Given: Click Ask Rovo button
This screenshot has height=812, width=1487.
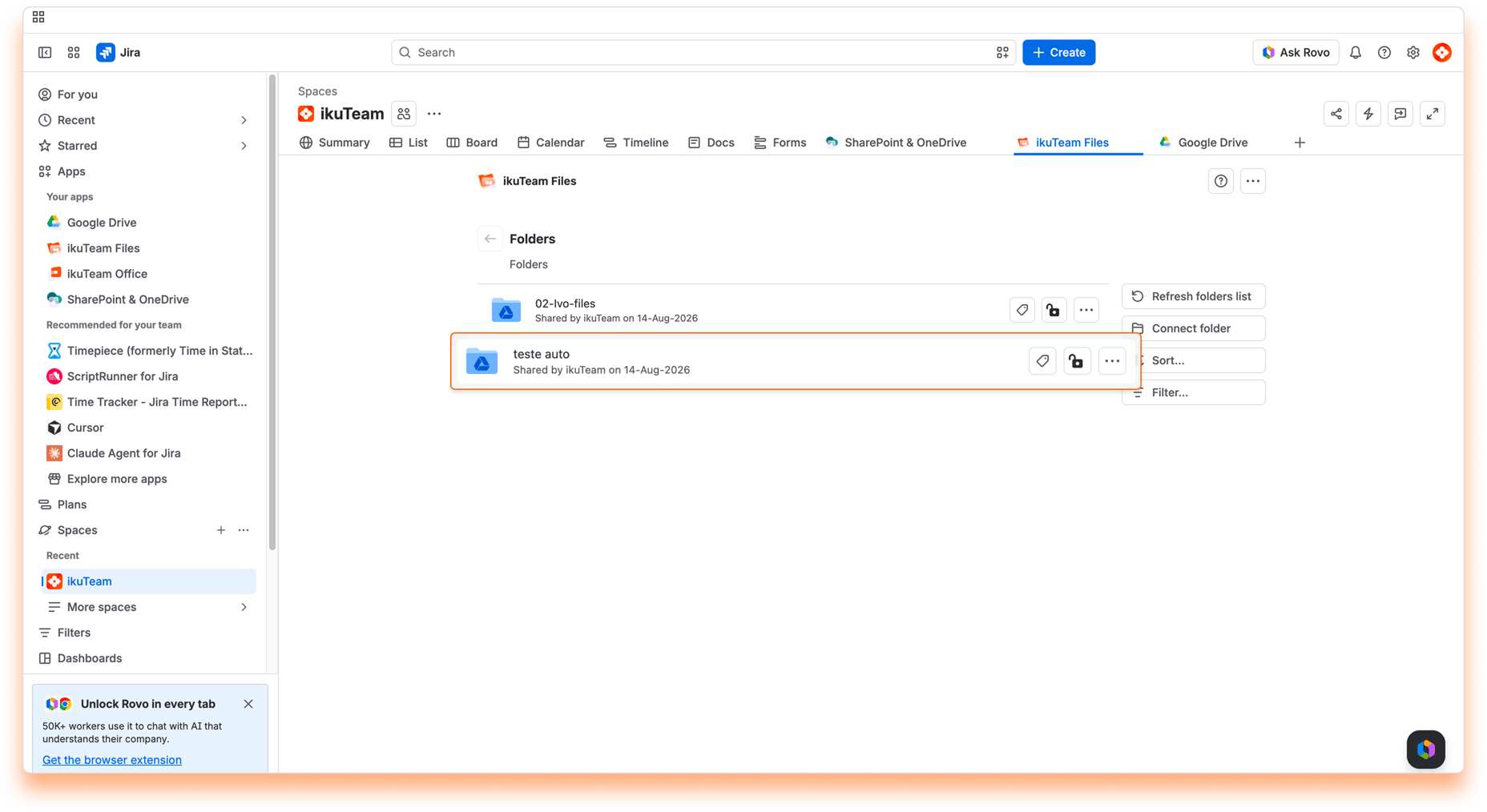Looking at the screenshot, I should click(x=1296, y=52).
